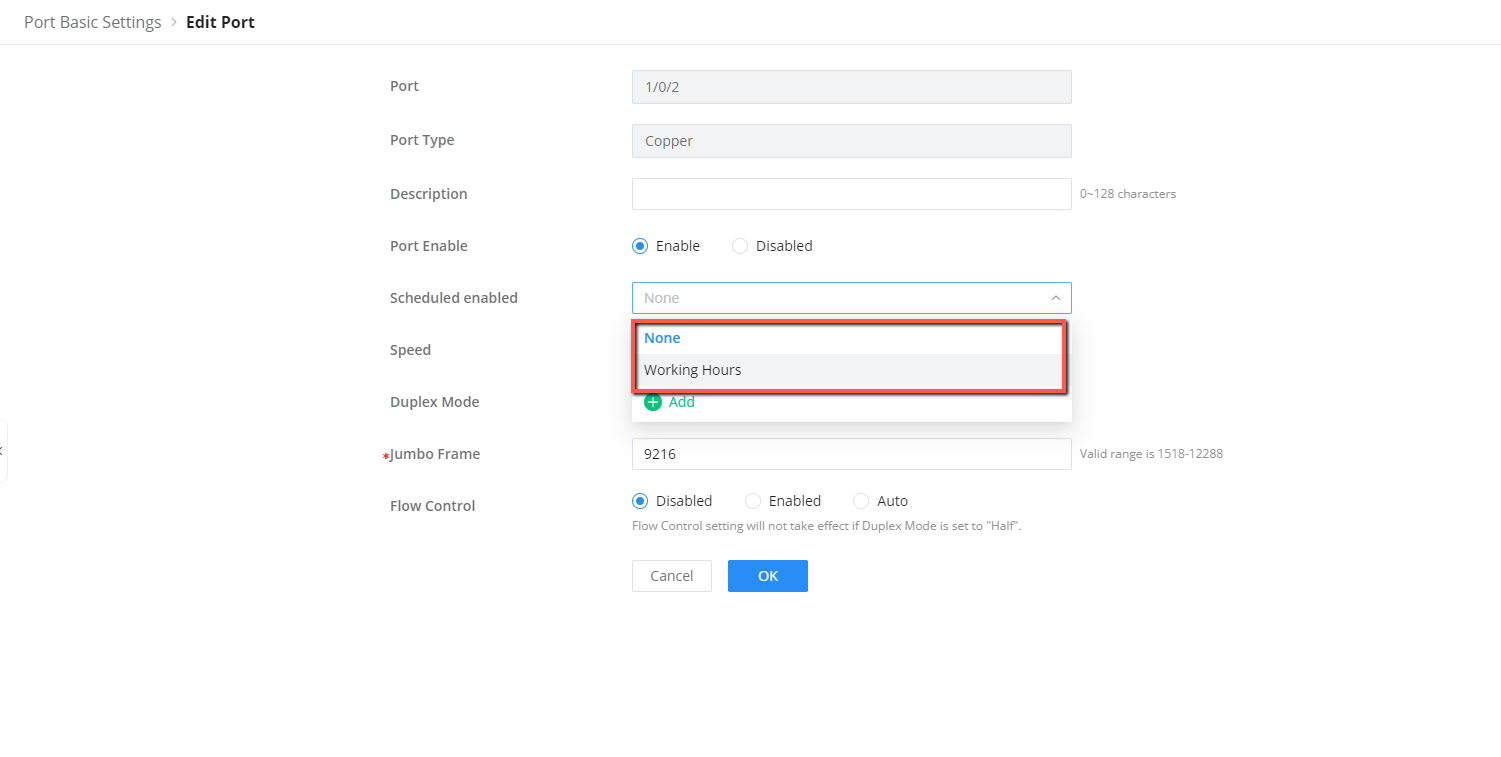
Task: Set Flow Control to Enabled
Action: pyautogui.click(x=753, y=501)
